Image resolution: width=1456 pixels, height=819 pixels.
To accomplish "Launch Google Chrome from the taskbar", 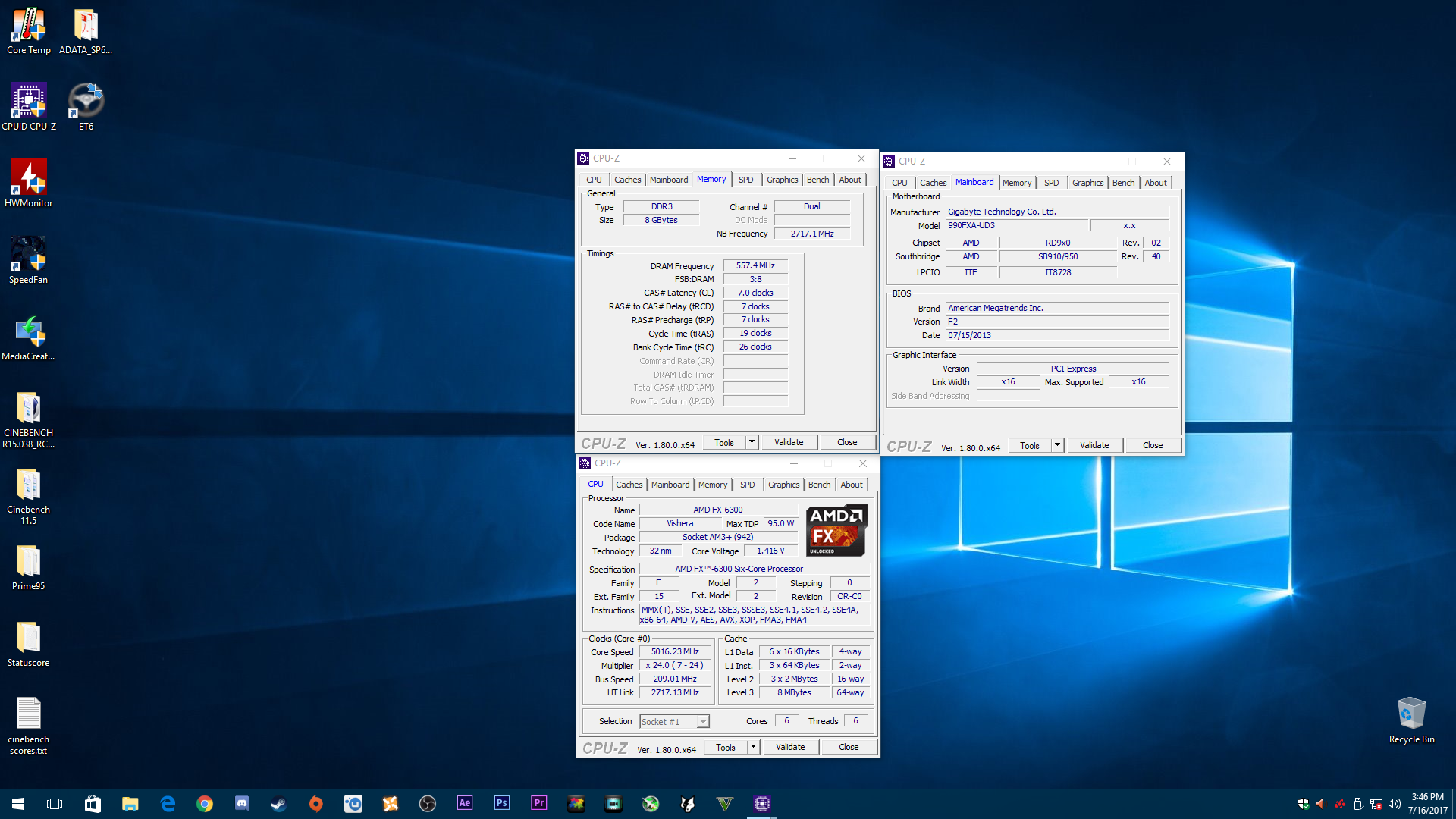I will (205, 804).
